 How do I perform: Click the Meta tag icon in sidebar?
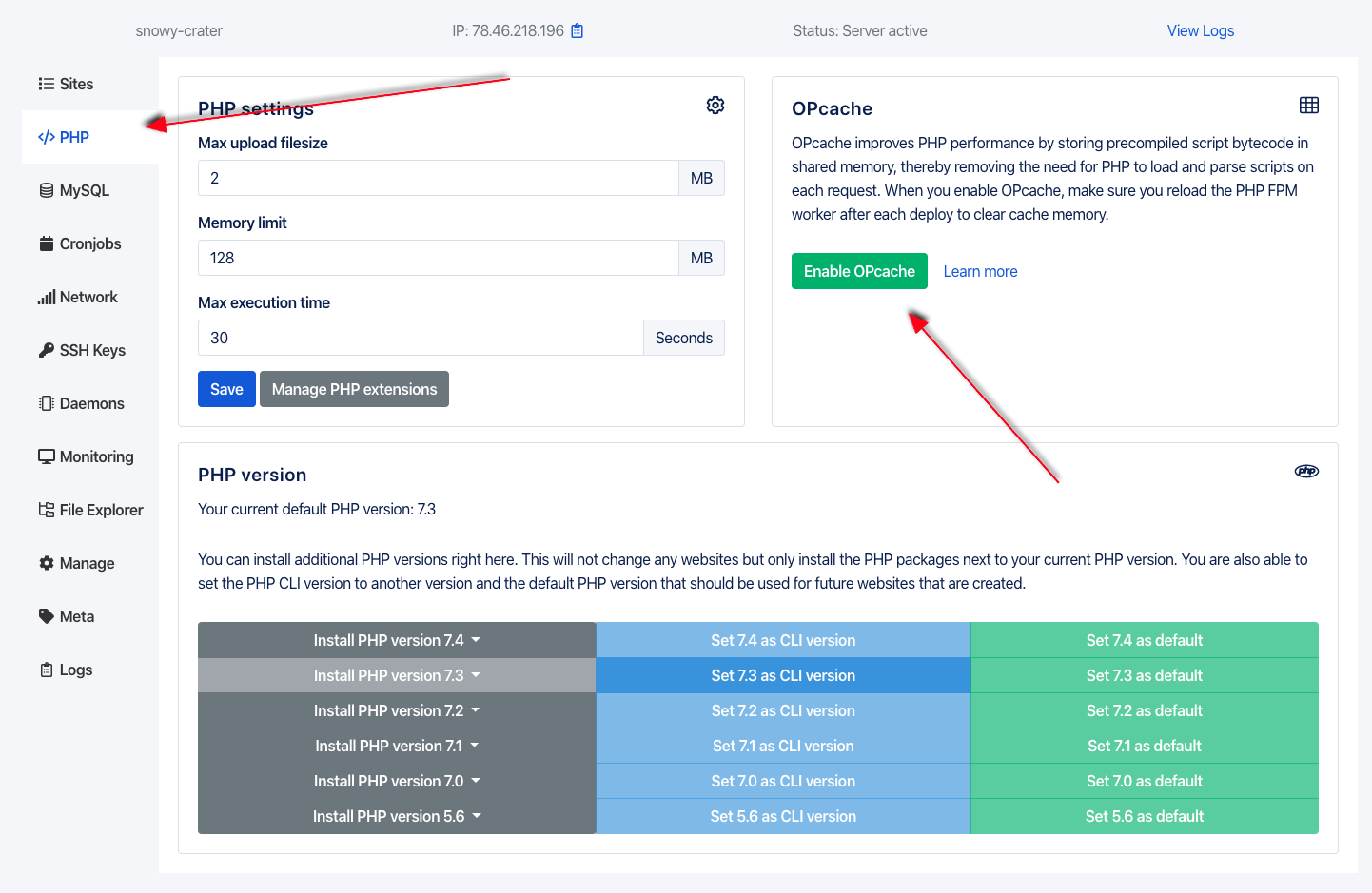[46, 616]
